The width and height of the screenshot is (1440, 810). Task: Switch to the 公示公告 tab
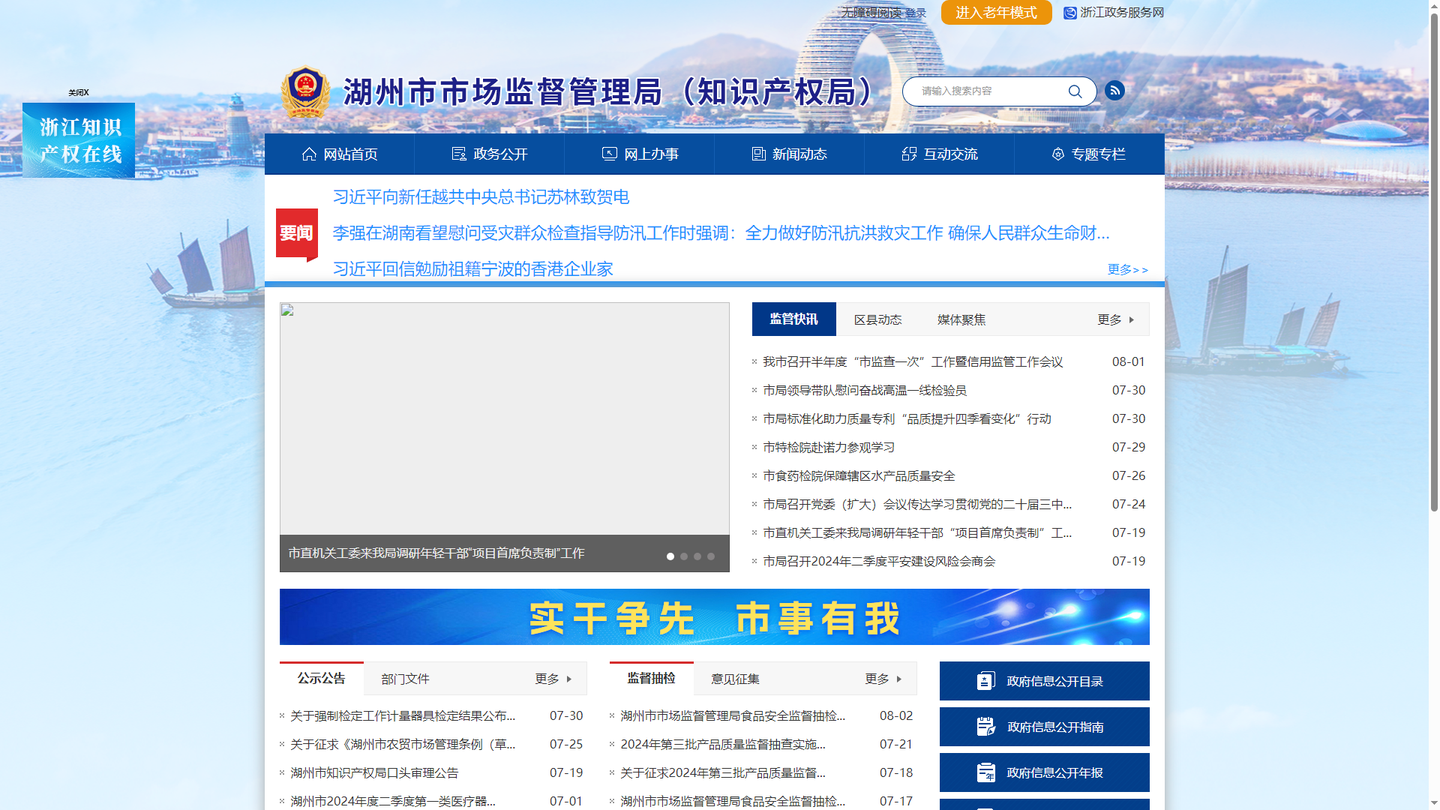321,678
